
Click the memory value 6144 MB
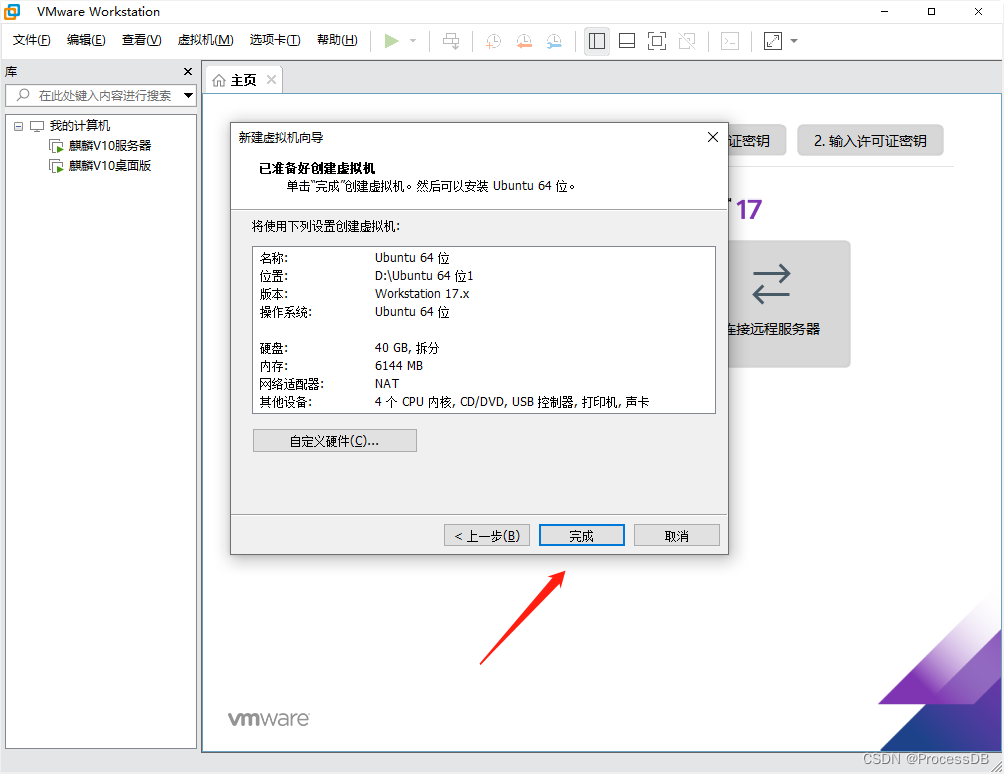click(x=398, y=366)
